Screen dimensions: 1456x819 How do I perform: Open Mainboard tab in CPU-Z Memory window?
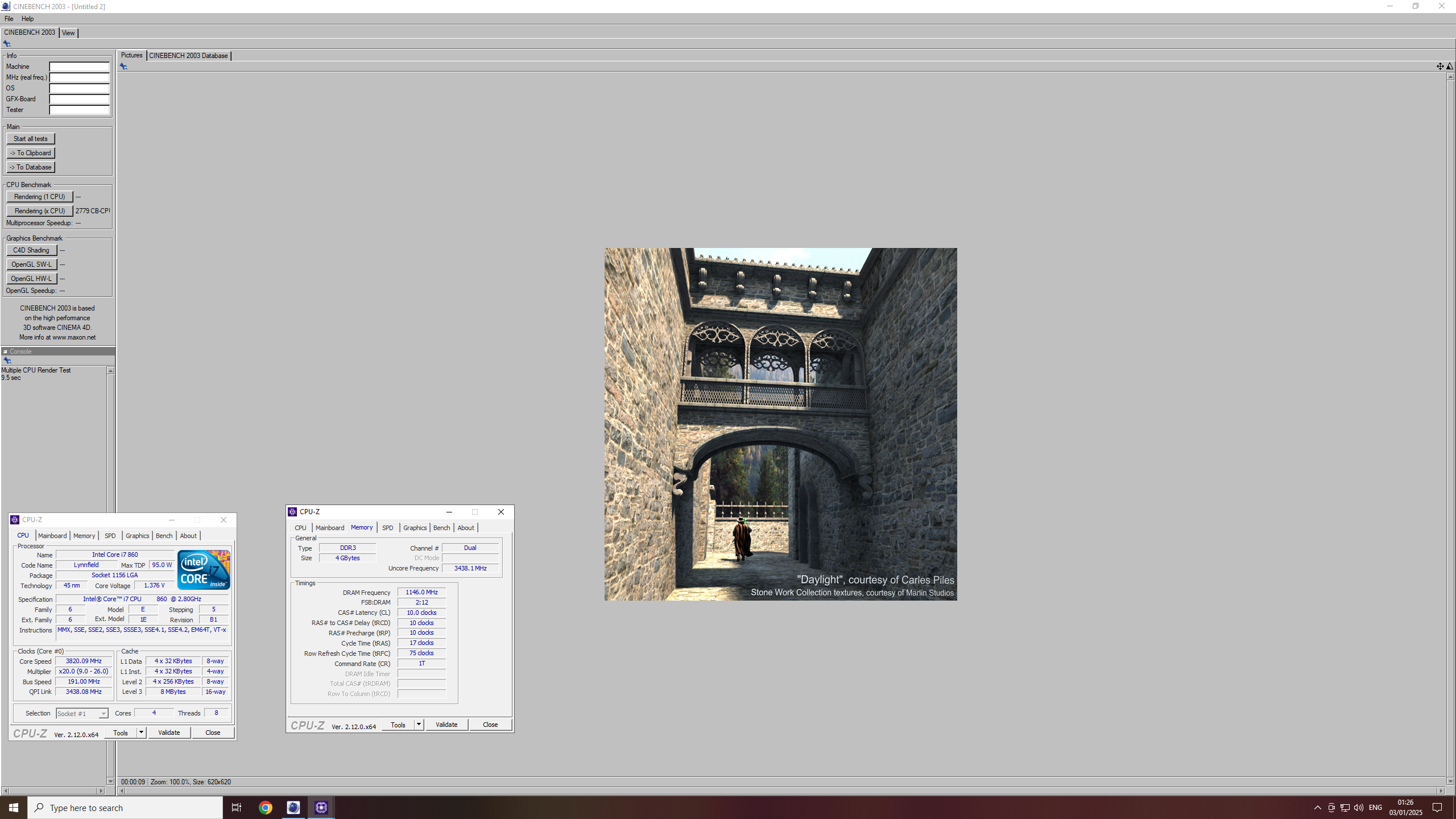click(x=330, y=528)
